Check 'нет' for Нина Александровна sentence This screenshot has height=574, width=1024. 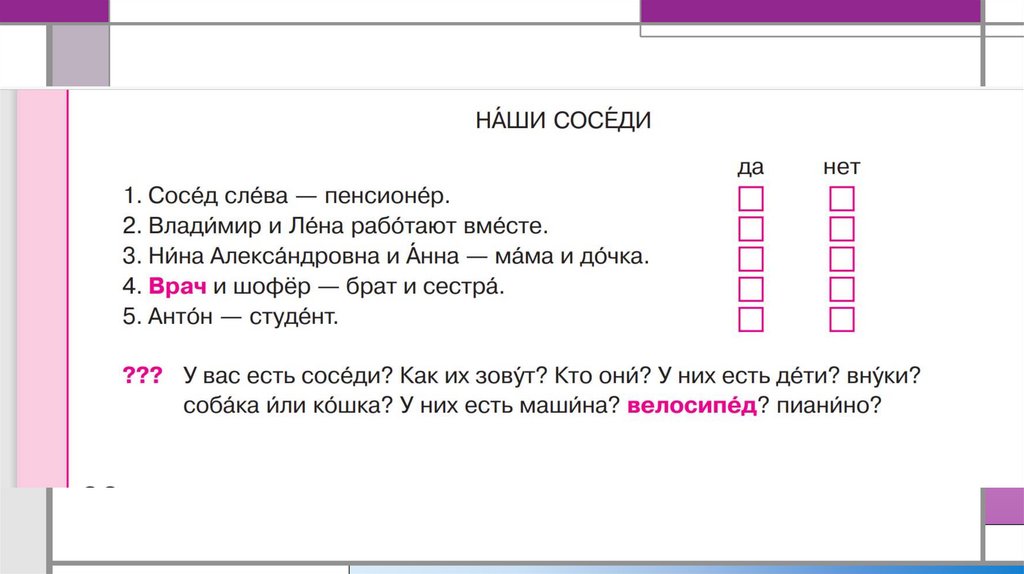842,259
